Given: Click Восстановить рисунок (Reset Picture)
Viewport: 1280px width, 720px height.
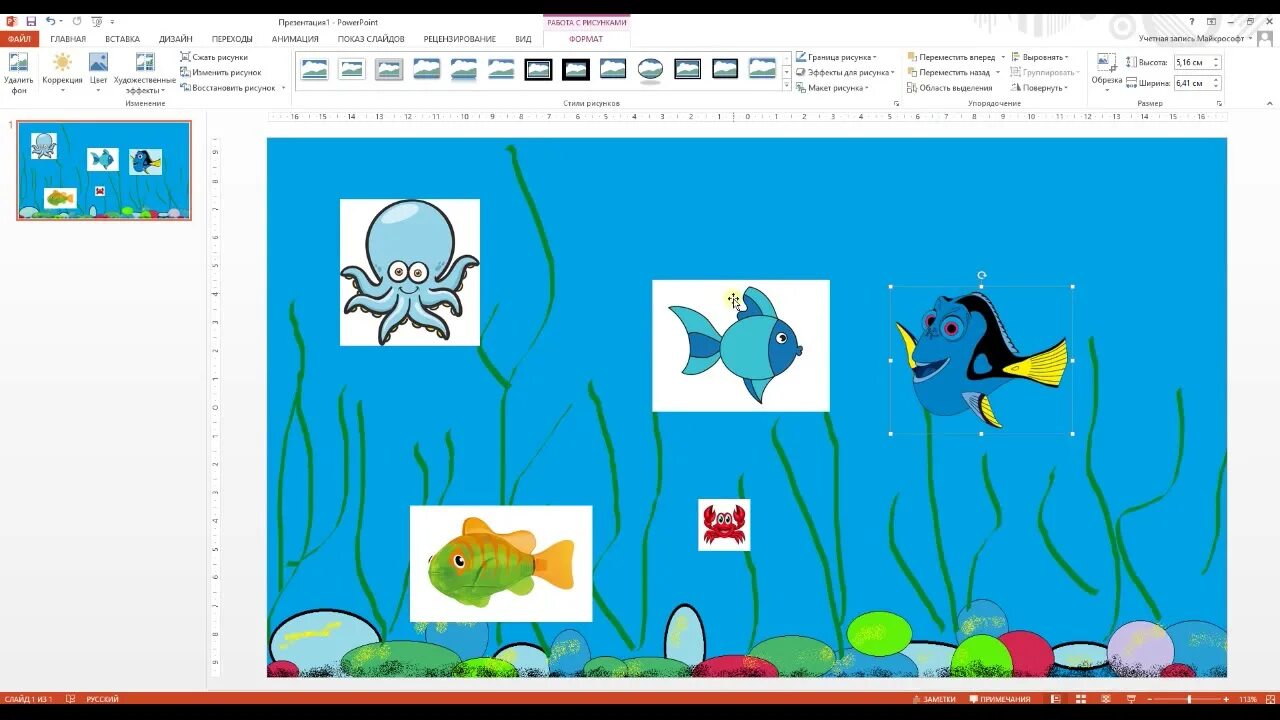Looking at the screenshot, I should point(228,88).
